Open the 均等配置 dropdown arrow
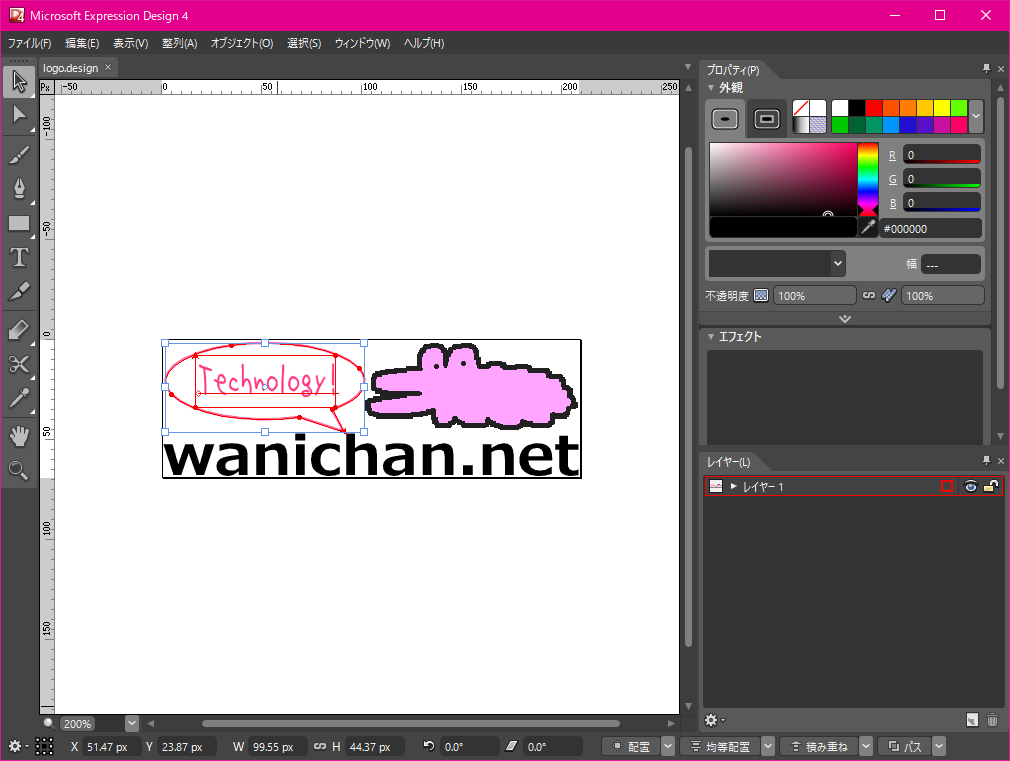 pyautogui.click(x=768, y=746)
